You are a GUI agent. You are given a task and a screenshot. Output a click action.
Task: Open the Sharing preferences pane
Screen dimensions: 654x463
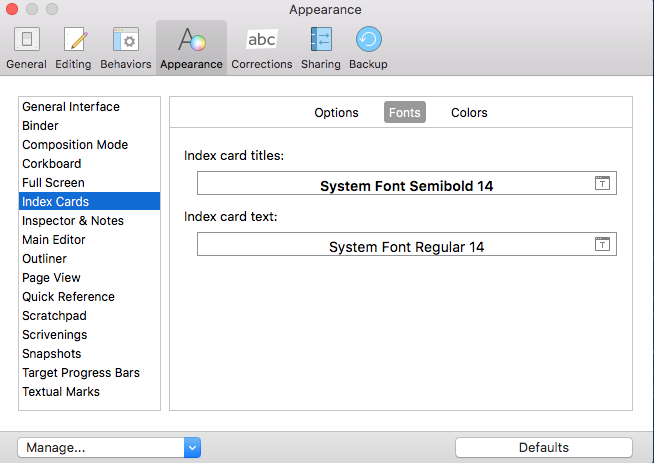(322, 48)
